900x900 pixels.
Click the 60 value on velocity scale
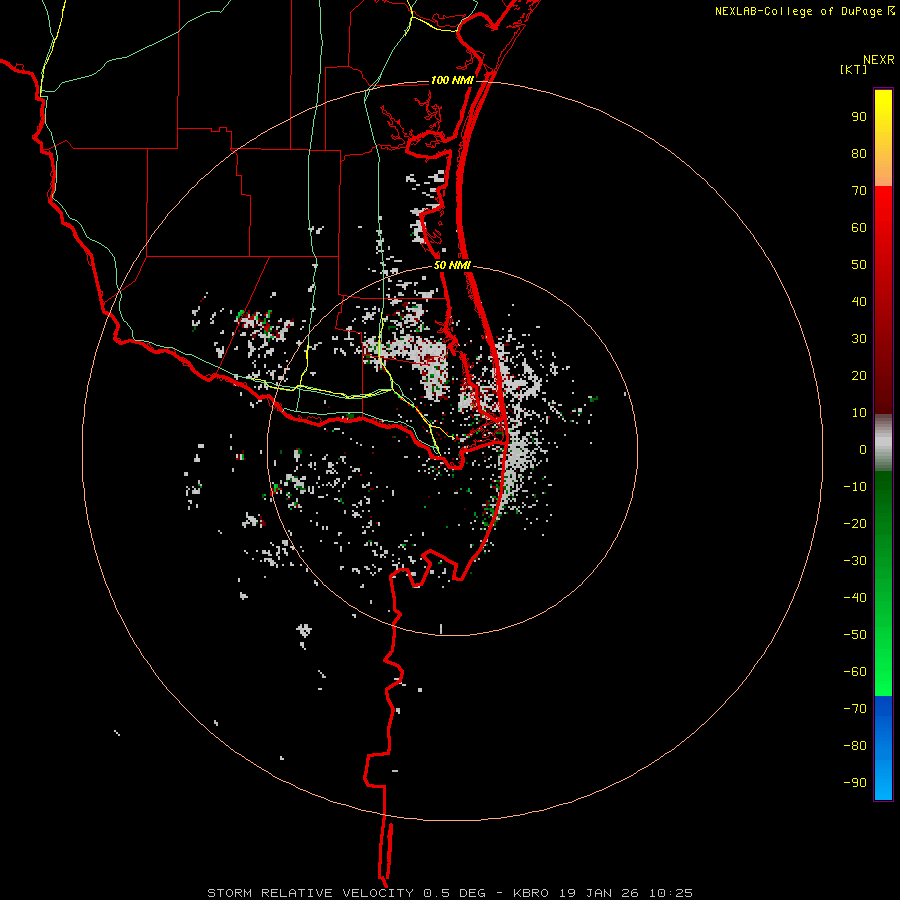859,227
